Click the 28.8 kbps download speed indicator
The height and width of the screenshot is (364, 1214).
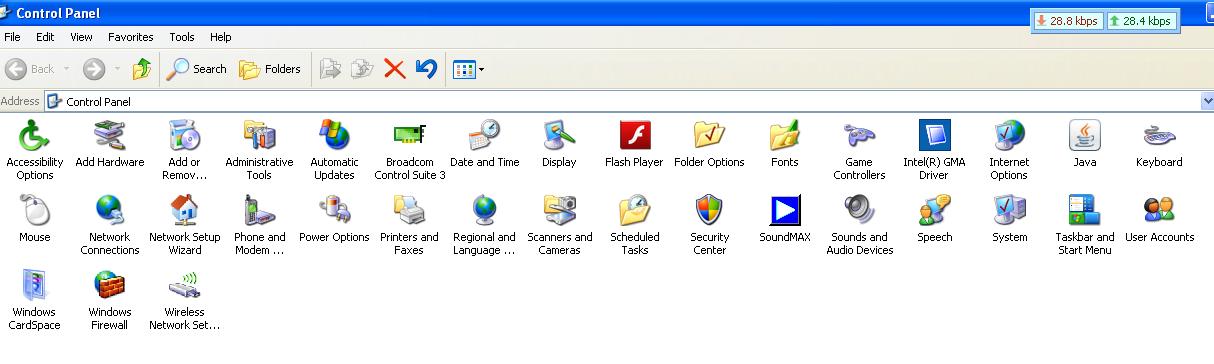pyautogui.click(x=1067, y=20)
